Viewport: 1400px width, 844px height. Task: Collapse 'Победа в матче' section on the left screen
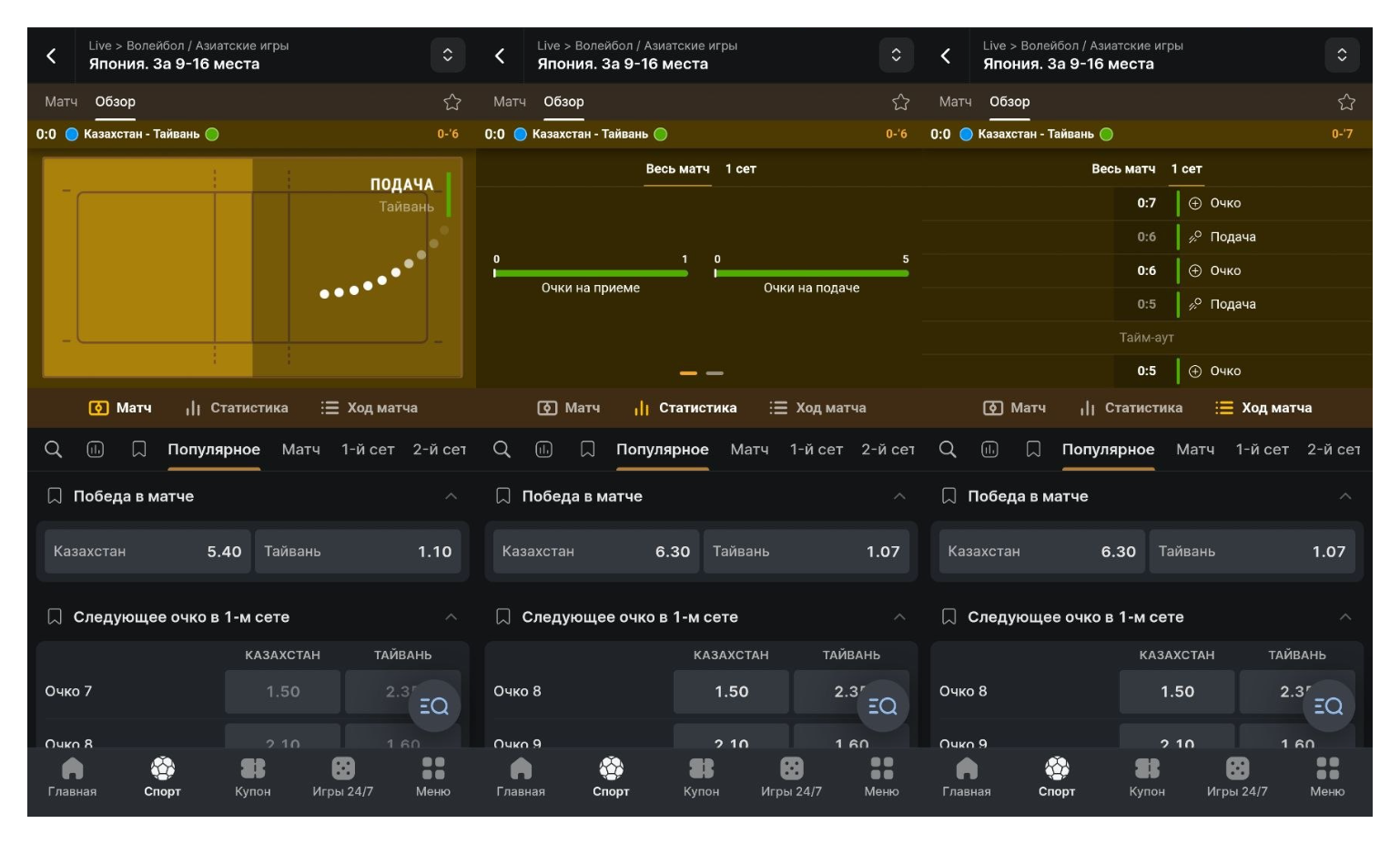coord(451,496)
